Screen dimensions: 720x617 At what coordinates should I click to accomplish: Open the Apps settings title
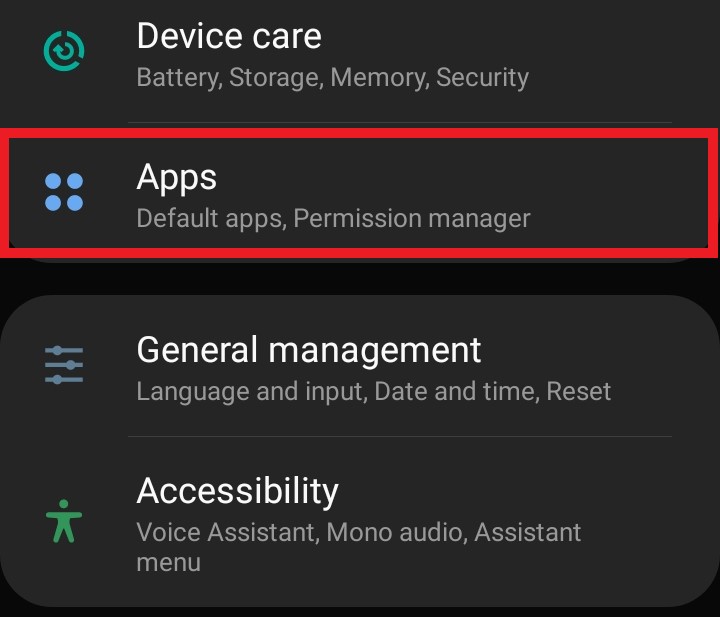point(176,178)
